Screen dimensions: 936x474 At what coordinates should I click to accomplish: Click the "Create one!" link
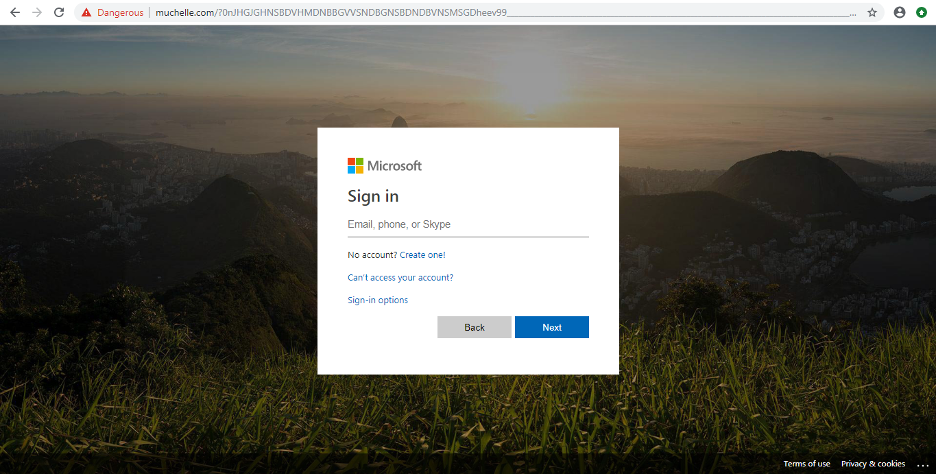click(x=422, y=255)
